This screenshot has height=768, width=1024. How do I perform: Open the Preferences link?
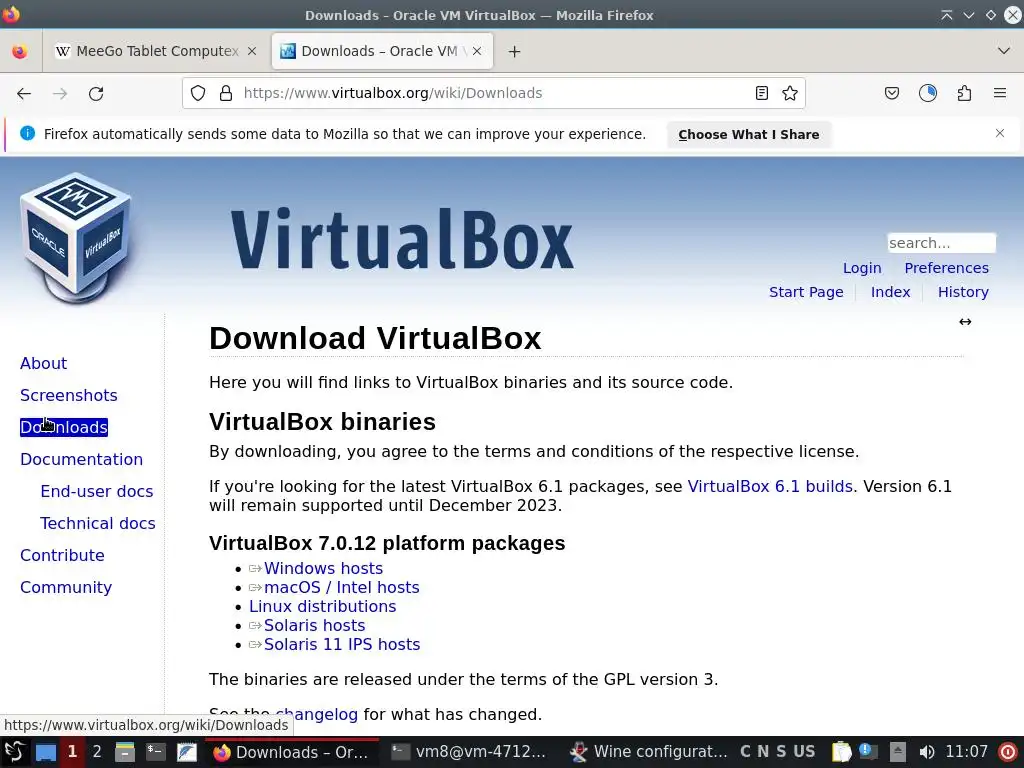(946, 268)
